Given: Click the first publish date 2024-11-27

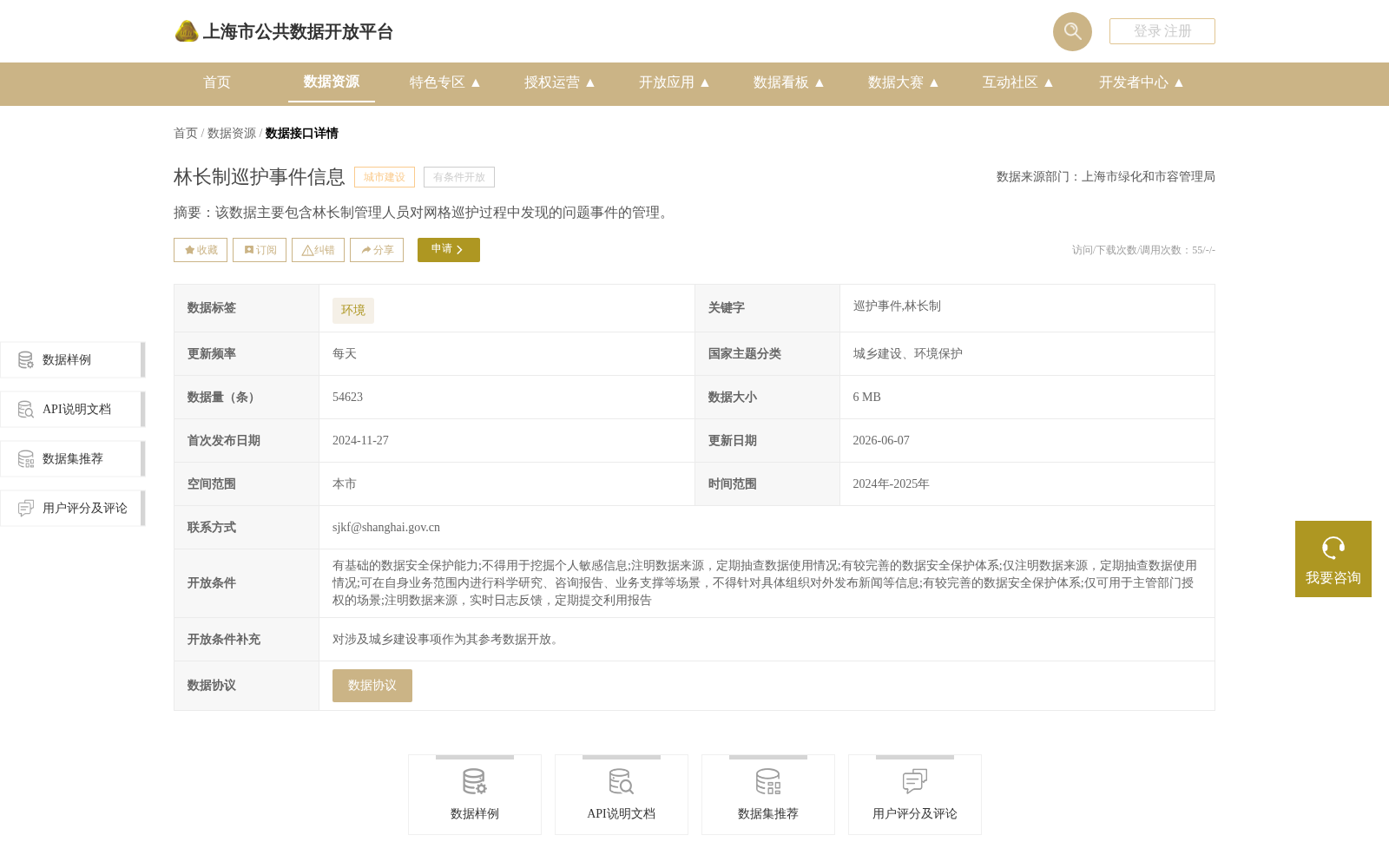Looking at the screenshot, I should tap(360, 441).
